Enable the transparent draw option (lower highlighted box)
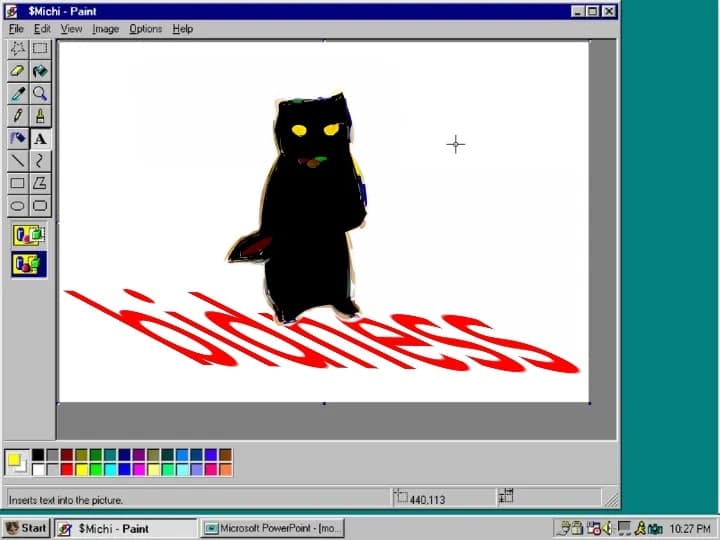 [28, 264]
